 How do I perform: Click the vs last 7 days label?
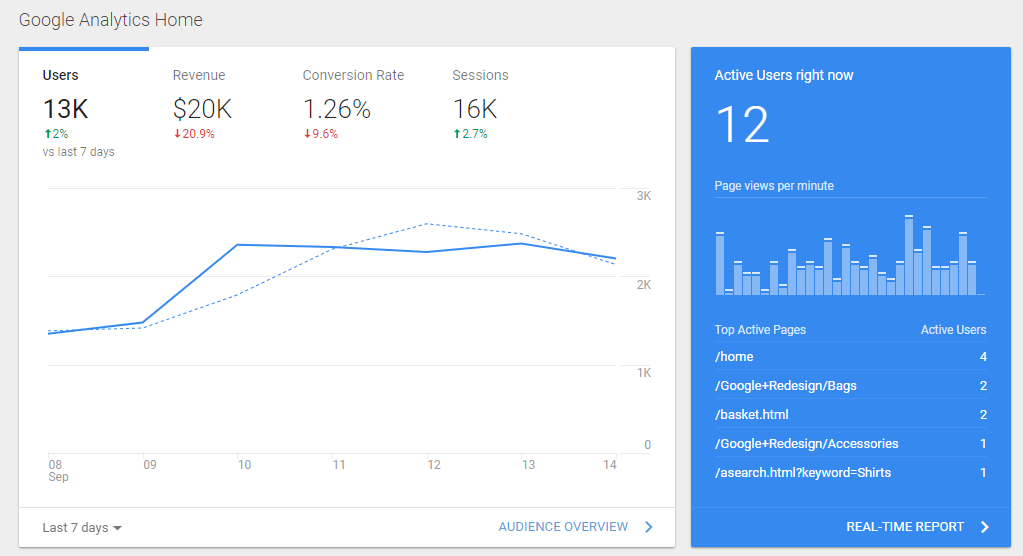click(x=78, y=151)
